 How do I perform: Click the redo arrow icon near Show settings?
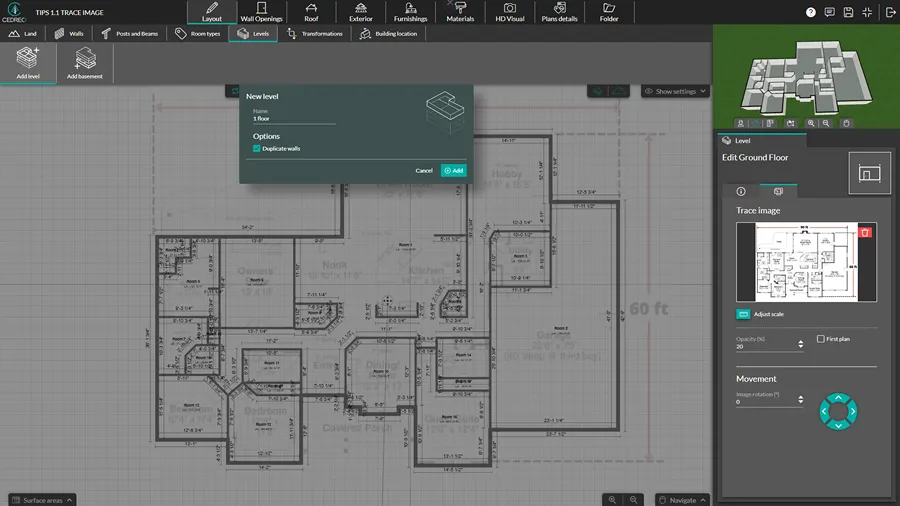click(619, 91)
